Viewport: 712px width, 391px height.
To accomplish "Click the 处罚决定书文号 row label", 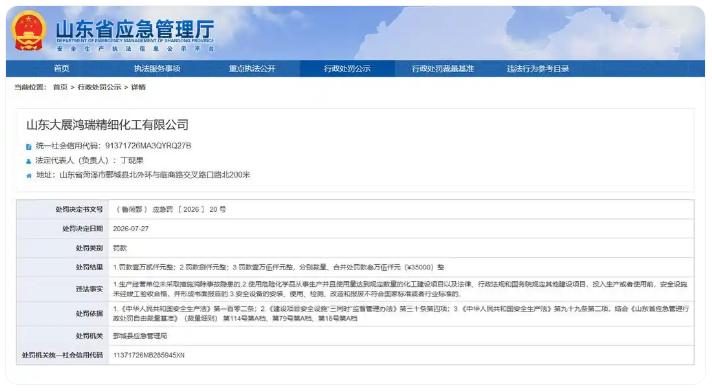I will [x=79, y=209].
